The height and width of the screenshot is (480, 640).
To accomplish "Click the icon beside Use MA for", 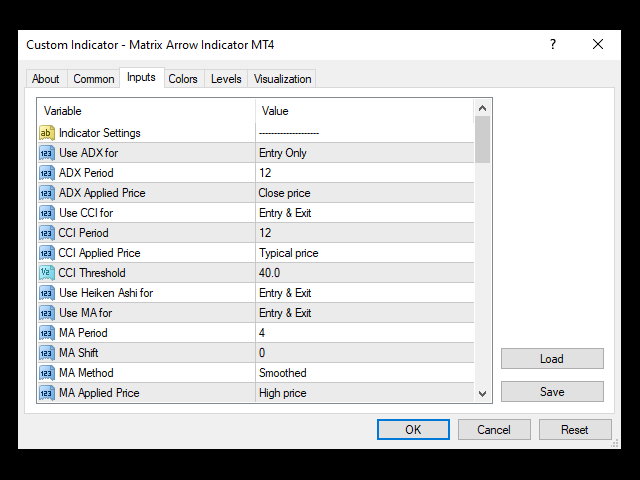I will (47, 313).
